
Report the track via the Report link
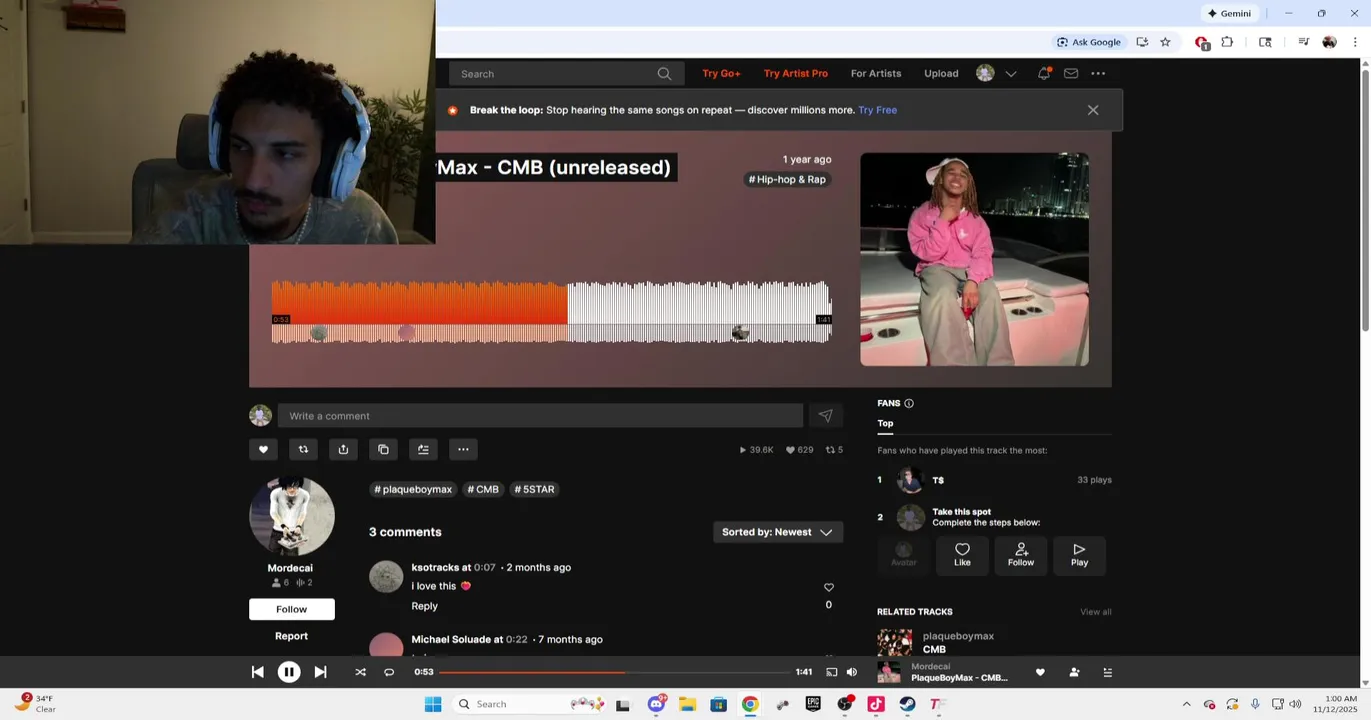tap(291, 636)
